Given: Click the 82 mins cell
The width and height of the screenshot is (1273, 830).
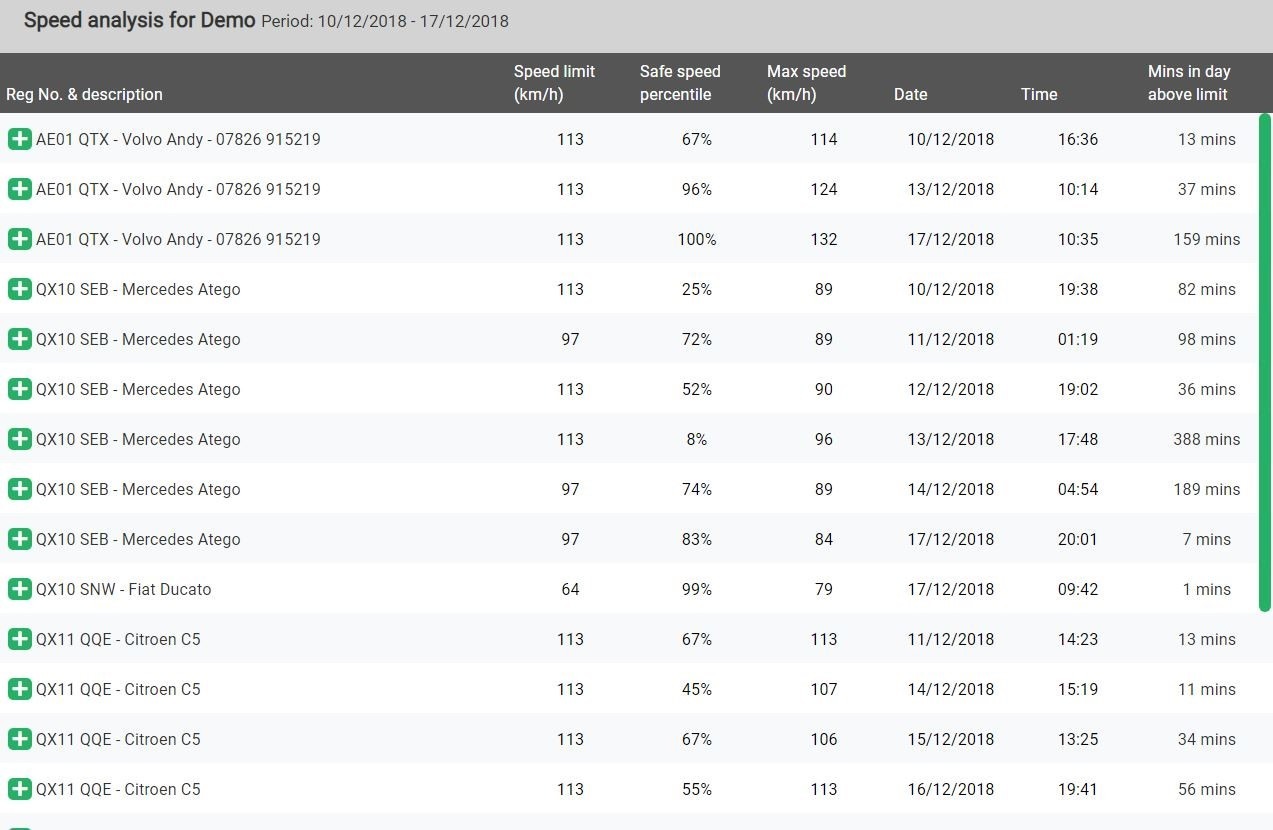Looking at the screenshot, I should point(1207,289).
